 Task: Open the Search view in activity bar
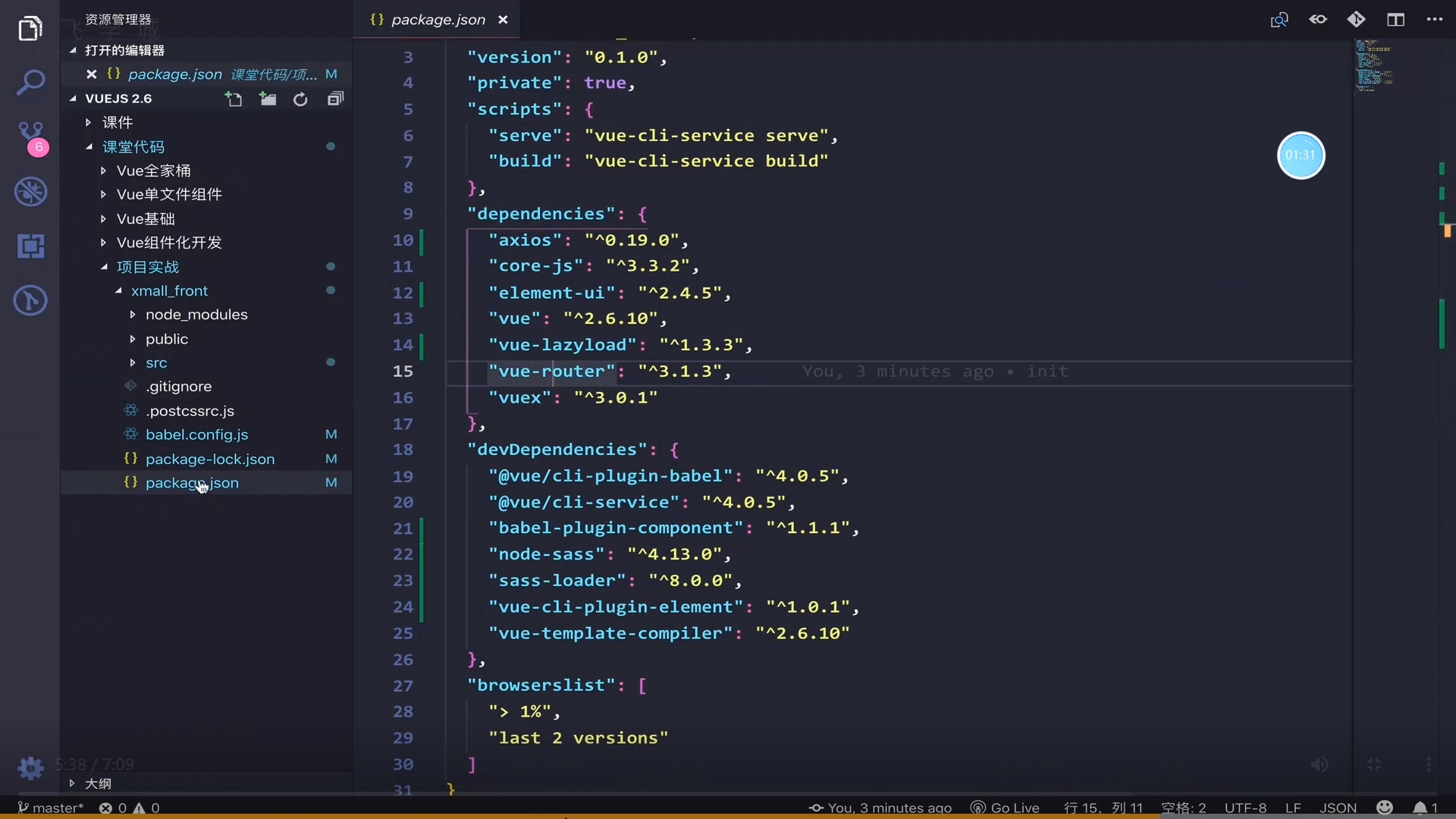pyautogui.click(x=30, y=82)
